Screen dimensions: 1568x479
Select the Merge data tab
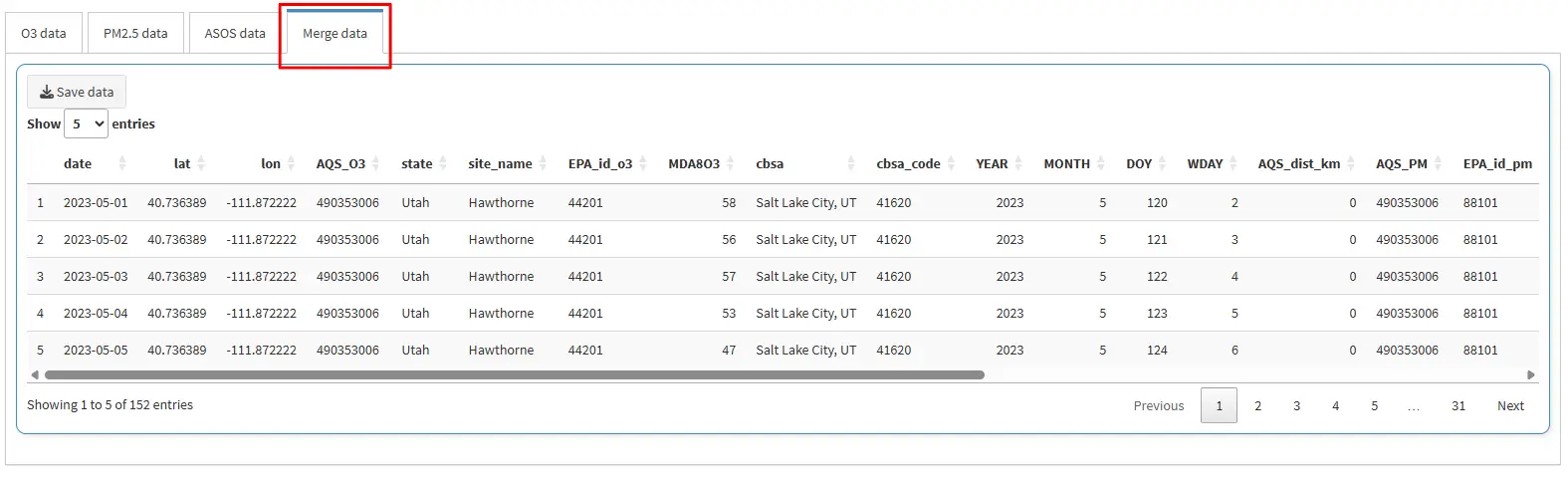coord(335,33)
